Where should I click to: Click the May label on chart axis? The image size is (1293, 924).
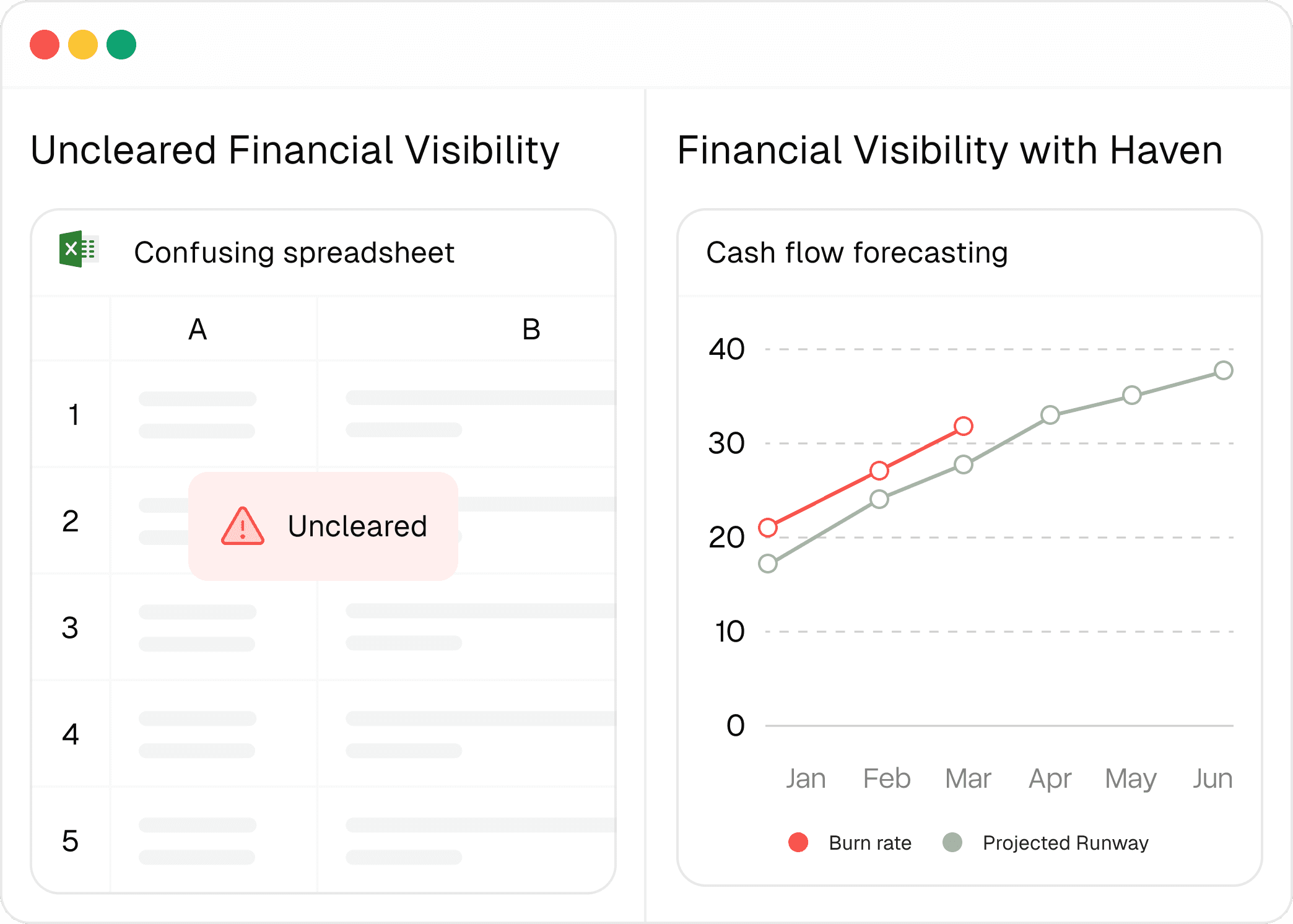(x=1131, y=779)
